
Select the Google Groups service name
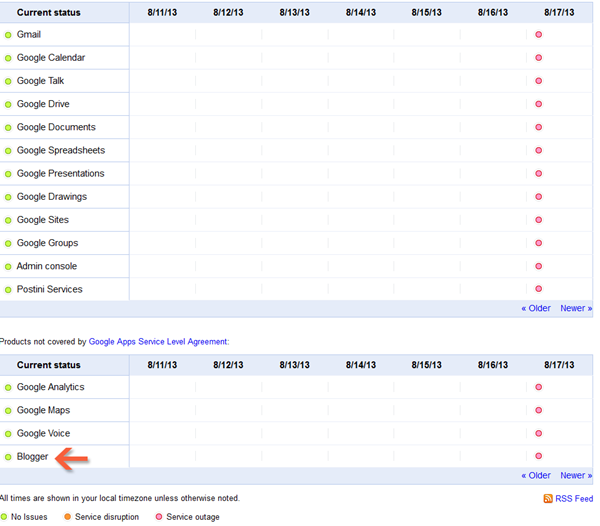pyautogui.click(x=47, y=243)
